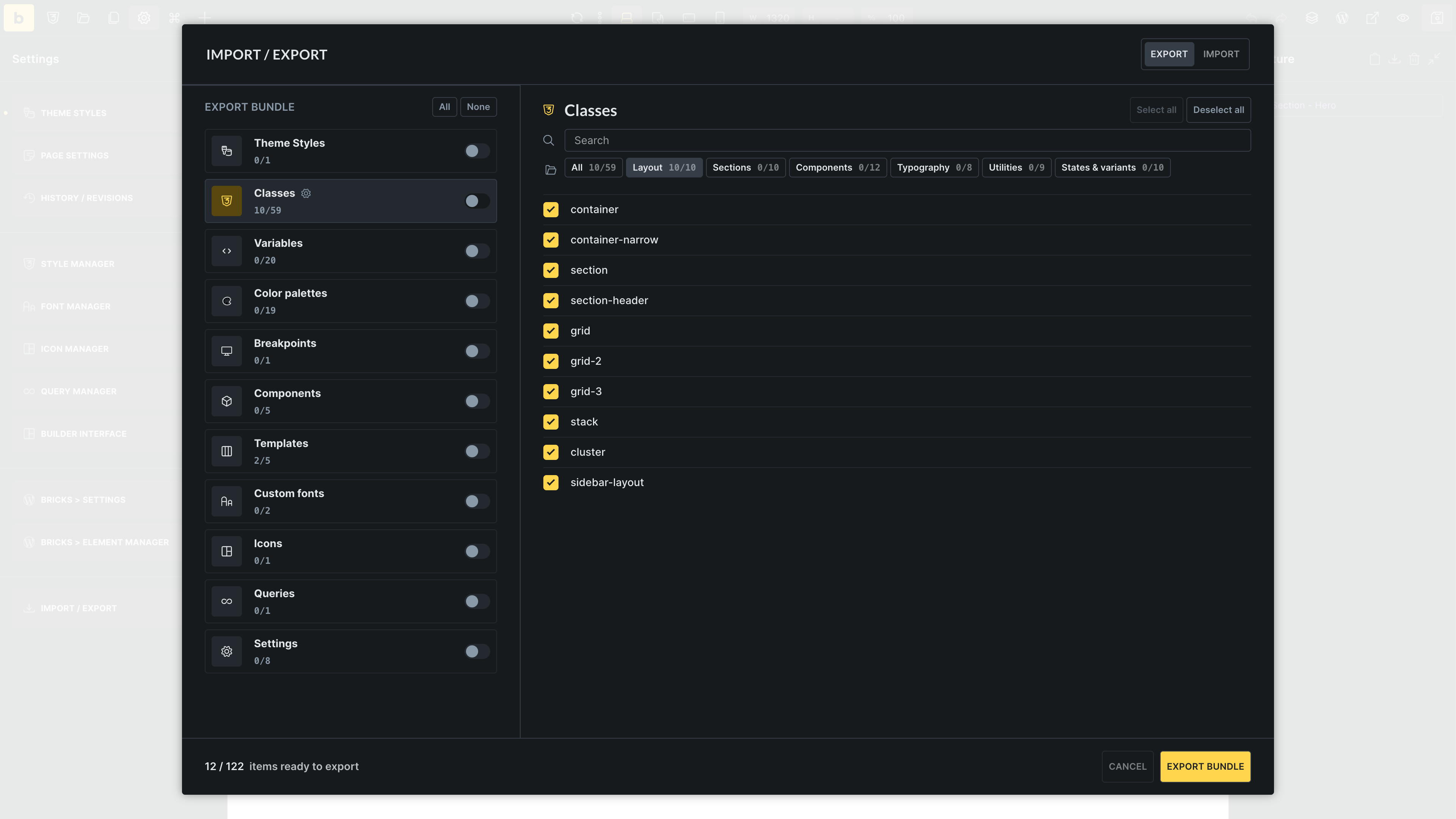1456x819 pixels.
Task: Click the Components cube icon
Action: click(x=227, y=401)
